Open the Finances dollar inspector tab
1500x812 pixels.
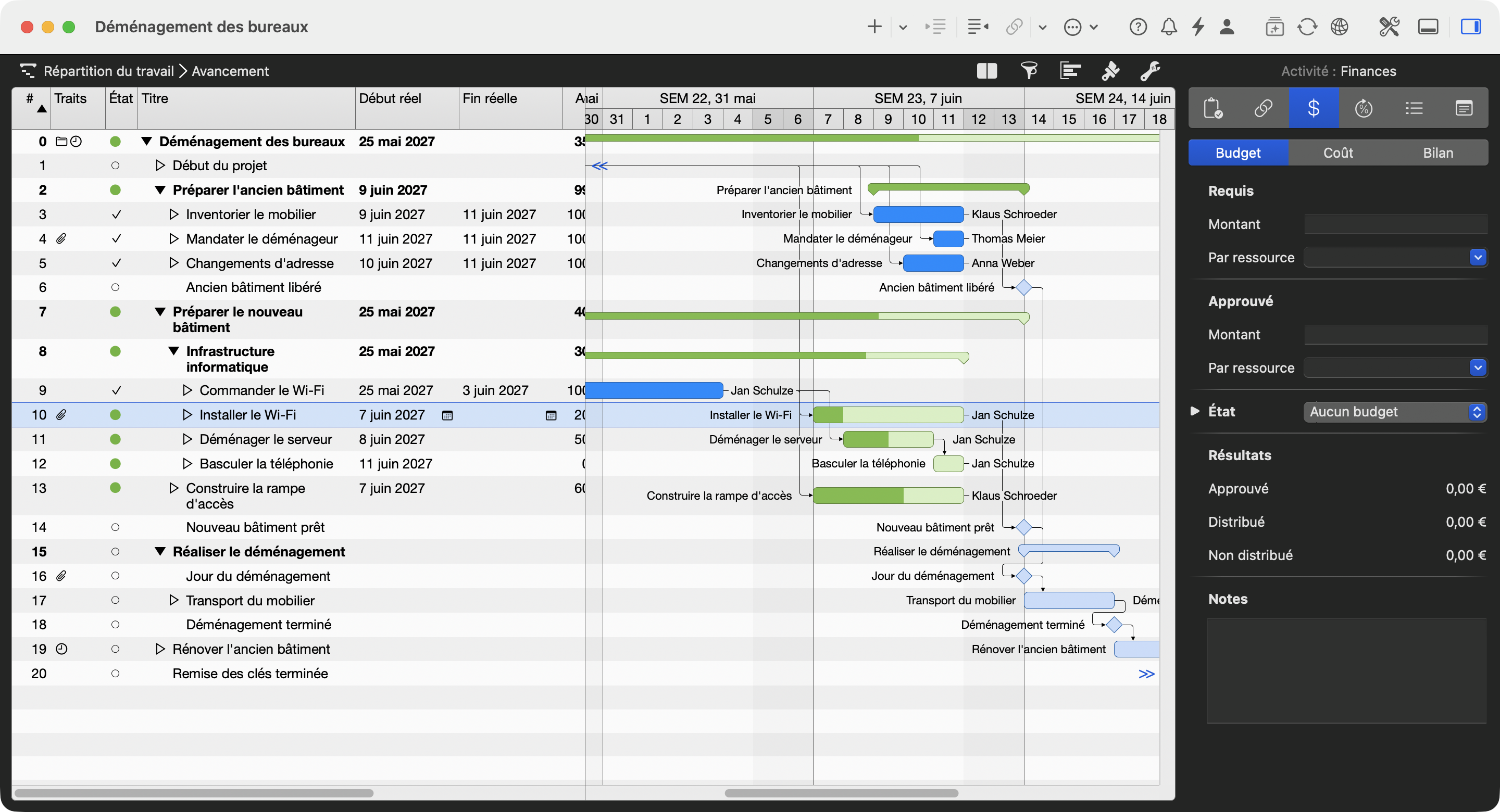(1313, 108)
